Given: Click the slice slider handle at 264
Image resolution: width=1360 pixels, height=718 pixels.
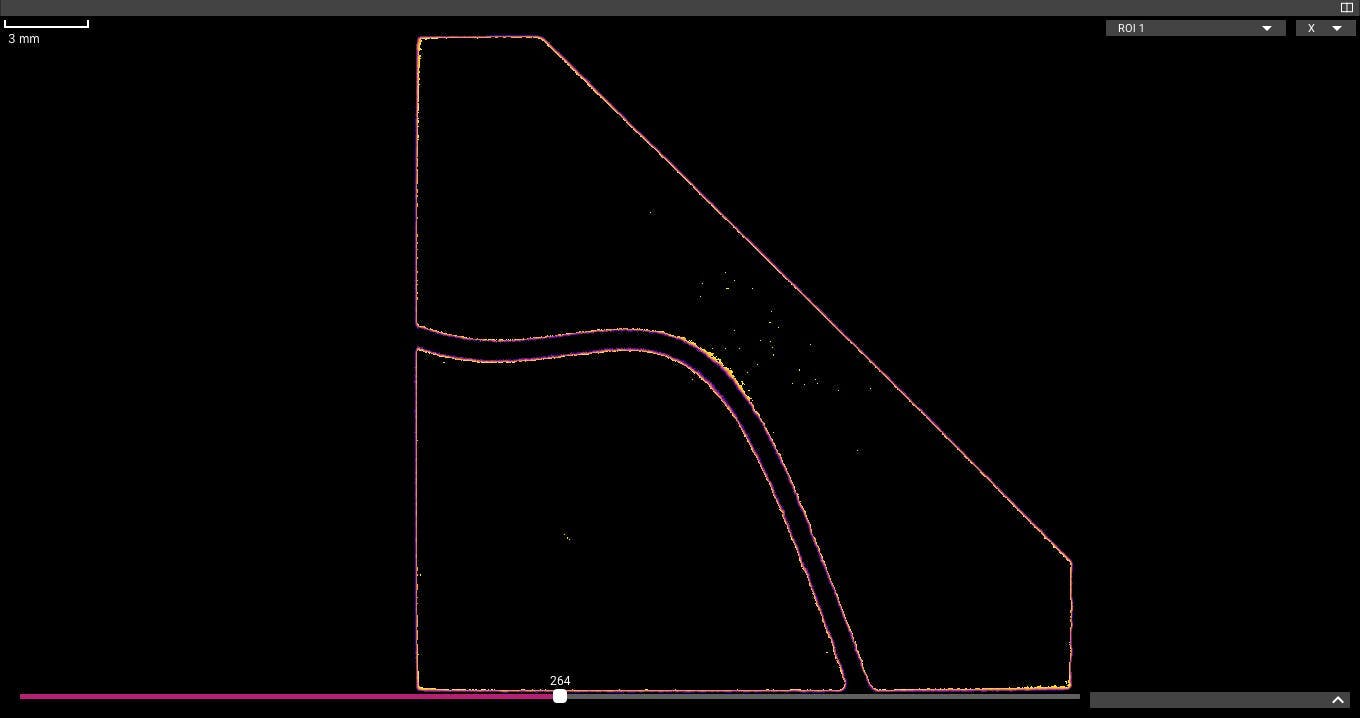Looking at the screenshot, I should pos(560,696).
